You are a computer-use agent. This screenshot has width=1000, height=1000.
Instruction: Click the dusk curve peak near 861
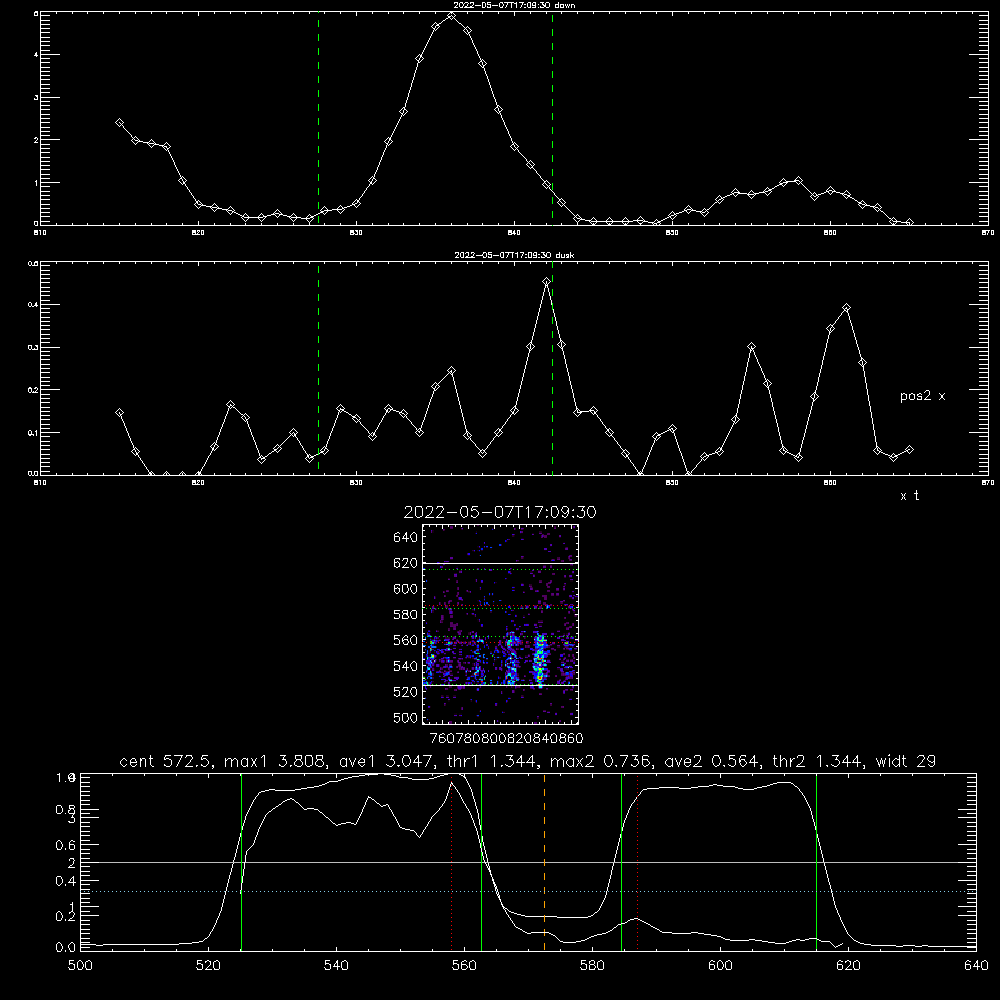tap(846, 308)
